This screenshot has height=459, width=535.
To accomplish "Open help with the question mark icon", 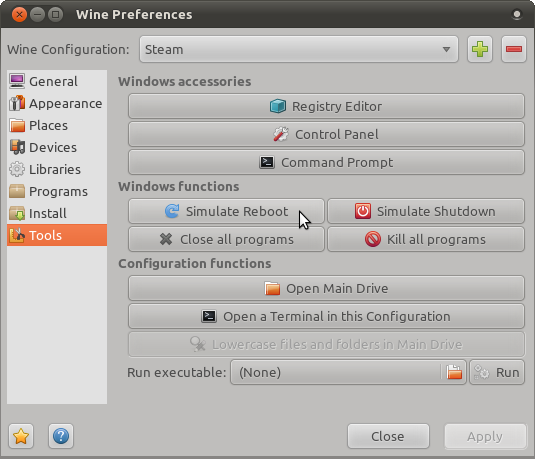I will tap(61, 436).
